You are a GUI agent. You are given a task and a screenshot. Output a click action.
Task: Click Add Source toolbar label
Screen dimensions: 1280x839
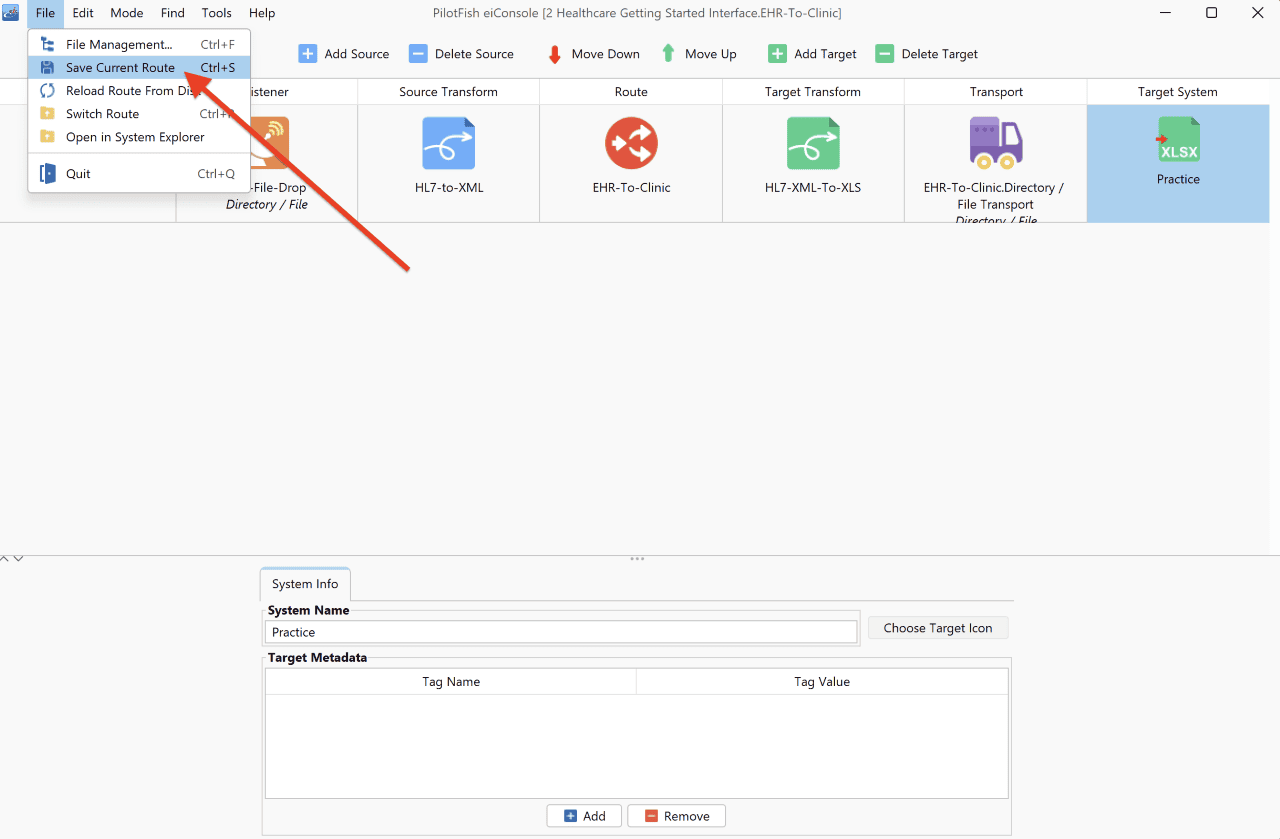pyautogui.click(x=357, y=54)
